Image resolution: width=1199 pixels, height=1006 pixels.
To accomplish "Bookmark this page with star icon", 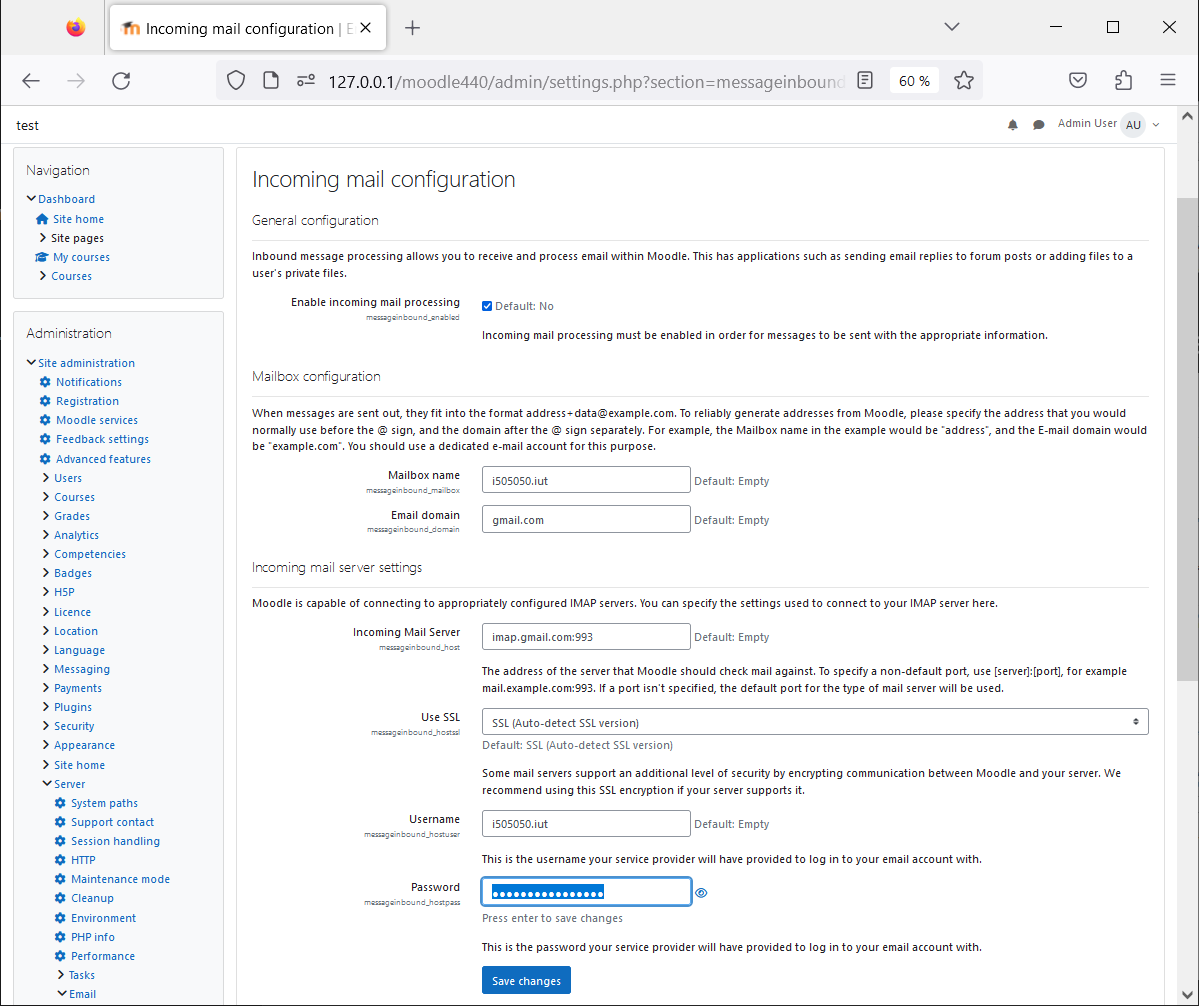I will tap(963, 80).
